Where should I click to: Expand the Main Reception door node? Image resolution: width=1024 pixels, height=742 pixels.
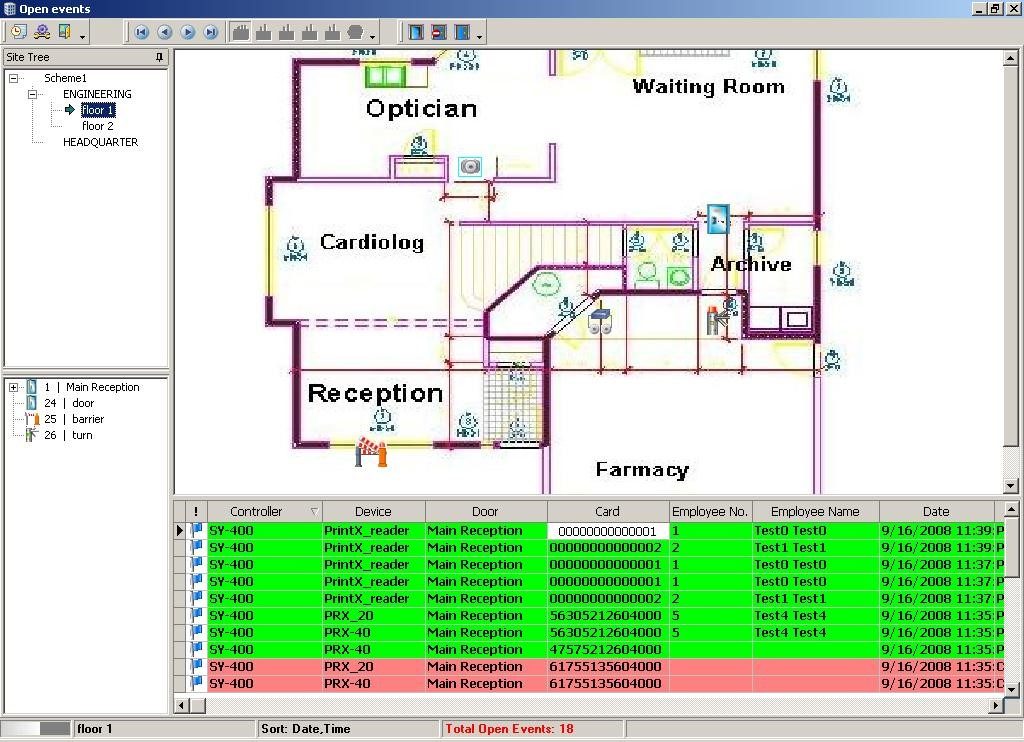tap(14, 387)
